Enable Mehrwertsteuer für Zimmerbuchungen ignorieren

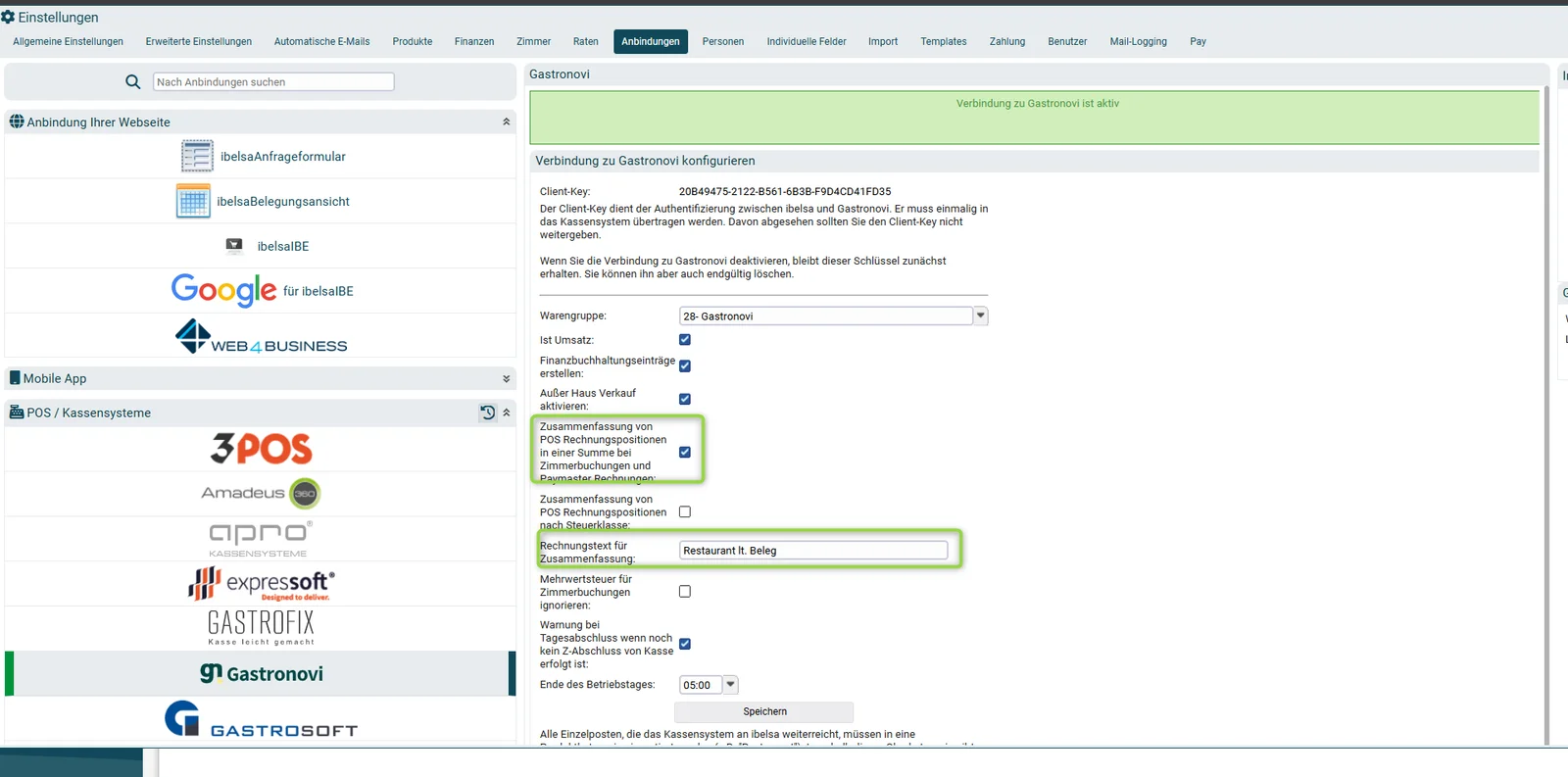pos(685,592)
